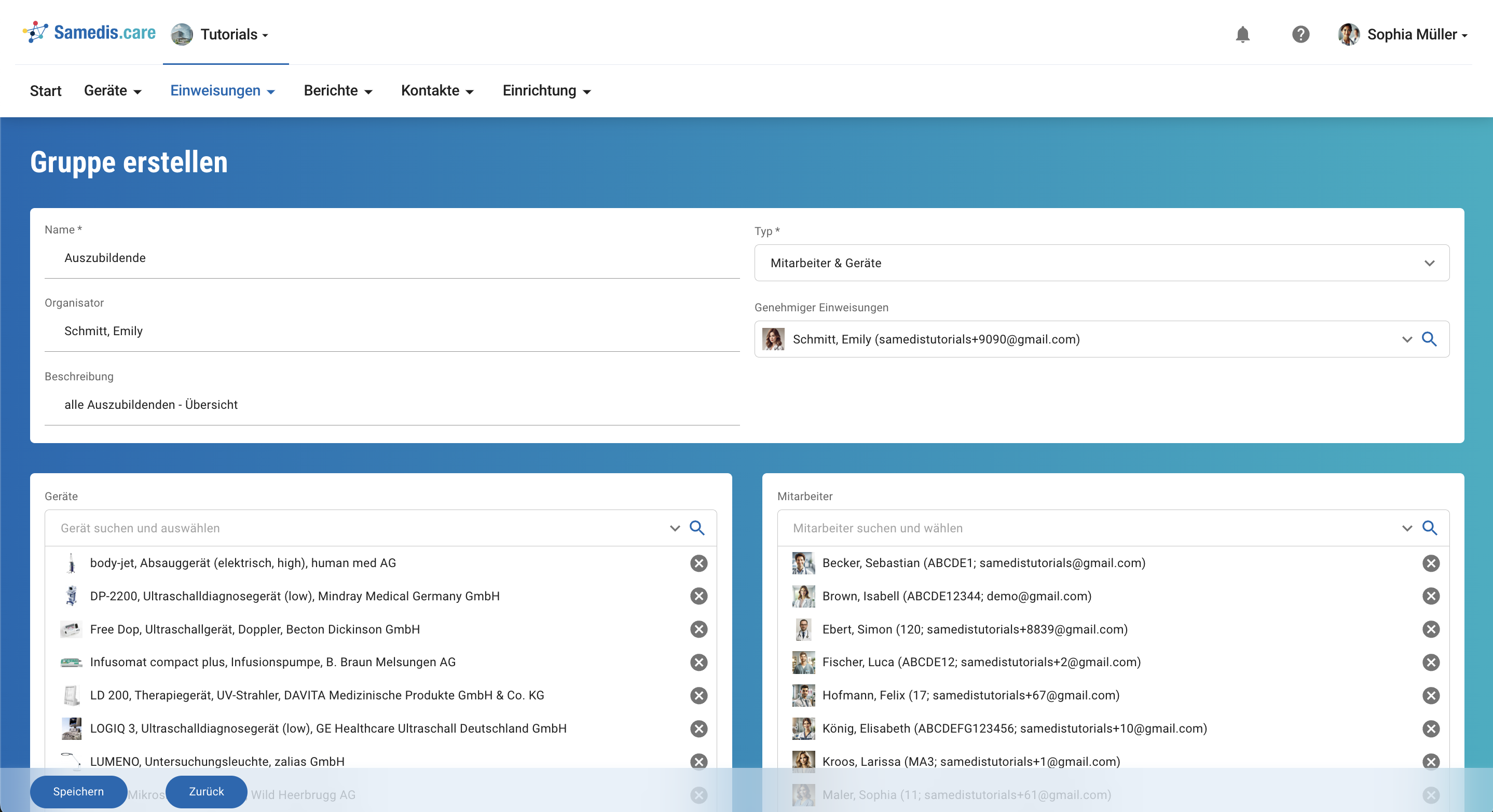Edit the Name field Auszubildende
Image resolution: width=1493 pixels, height=812 pixels.
[392, 258]
